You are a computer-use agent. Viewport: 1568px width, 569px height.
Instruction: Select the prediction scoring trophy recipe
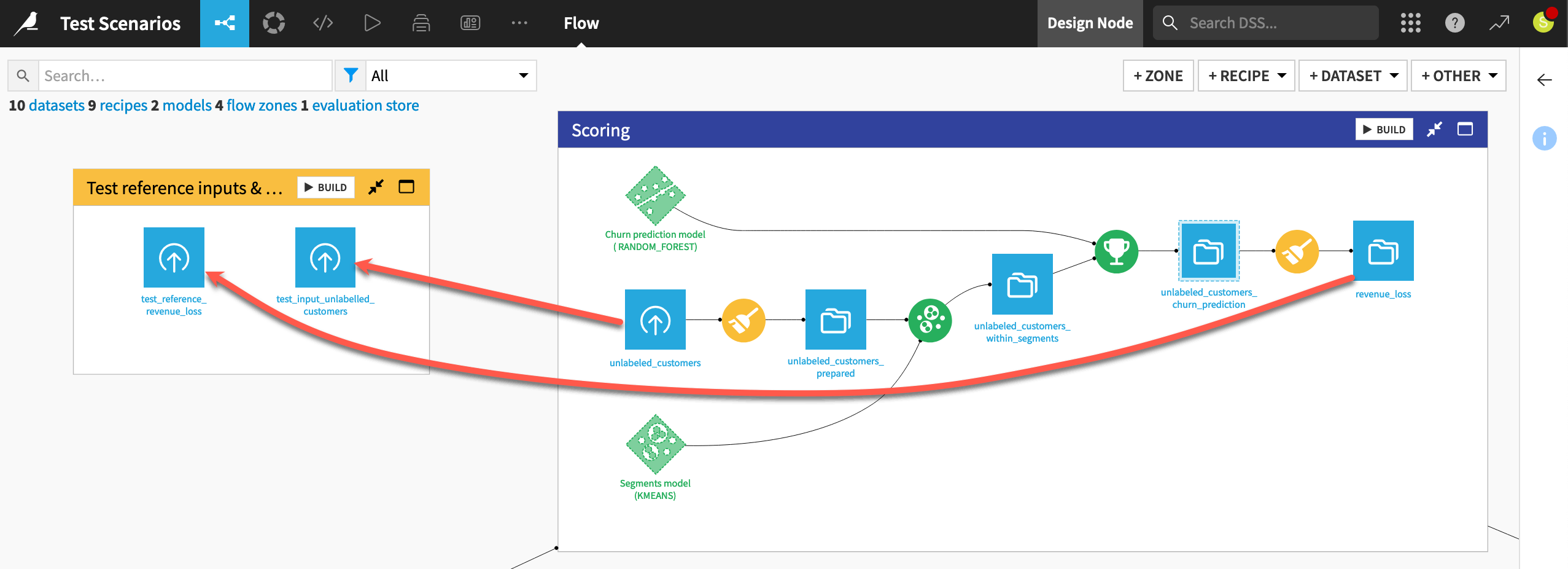(1117, 251)
